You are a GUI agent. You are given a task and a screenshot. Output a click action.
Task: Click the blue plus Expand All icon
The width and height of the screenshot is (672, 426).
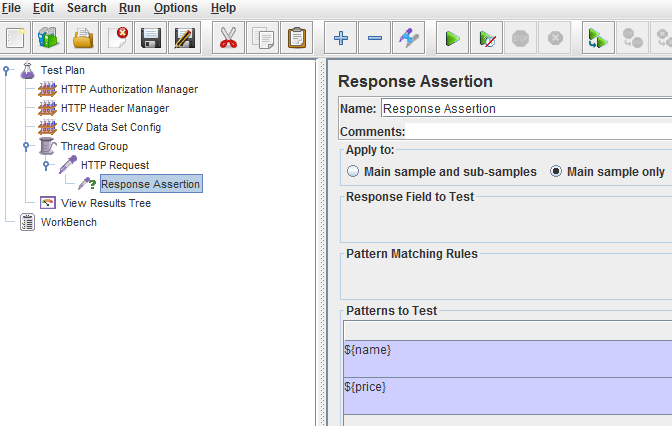pyautogui.click(x=341, y=39)
